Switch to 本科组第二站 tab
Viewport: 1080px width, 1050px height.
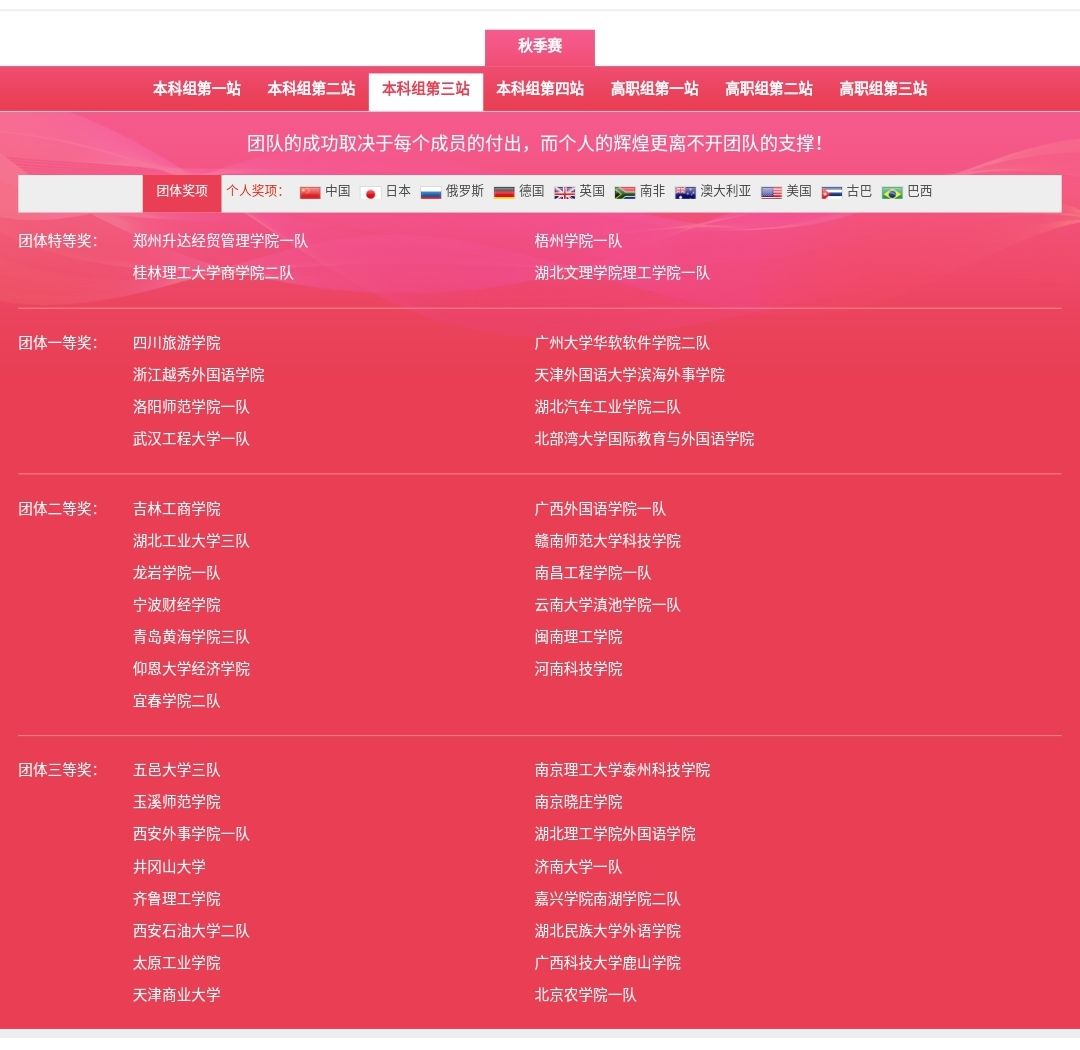tap(311, 90)
